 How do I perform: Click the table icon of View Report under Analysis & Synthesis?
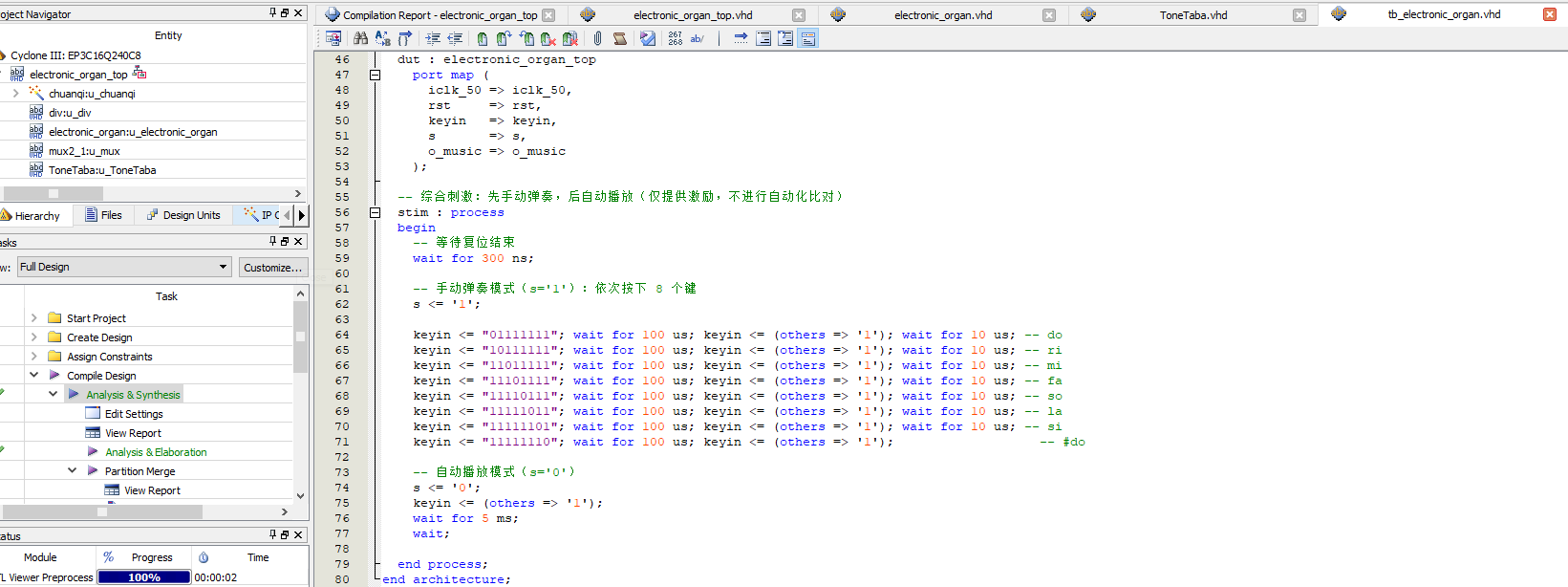pyautogui.click(x=93, y=433)
